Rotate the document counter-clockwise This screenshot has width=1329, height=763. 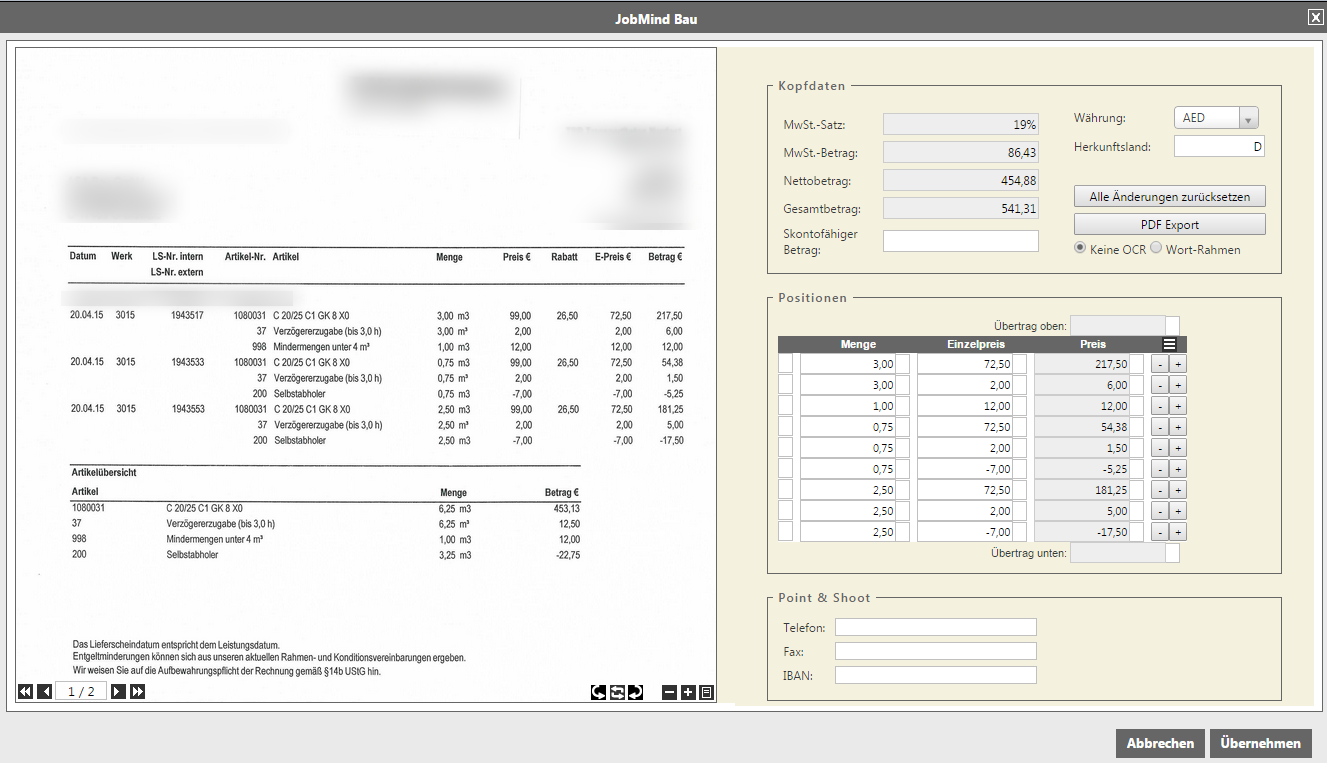[x=599, y=692]
